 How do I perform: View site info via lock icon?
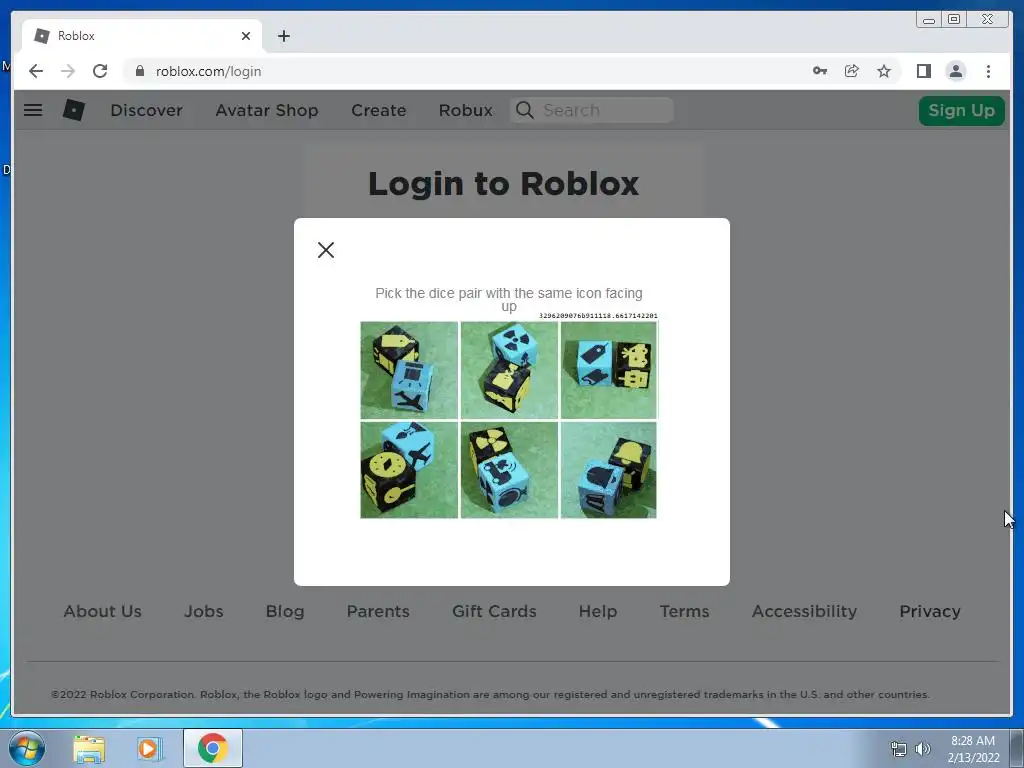pos(139,71)
